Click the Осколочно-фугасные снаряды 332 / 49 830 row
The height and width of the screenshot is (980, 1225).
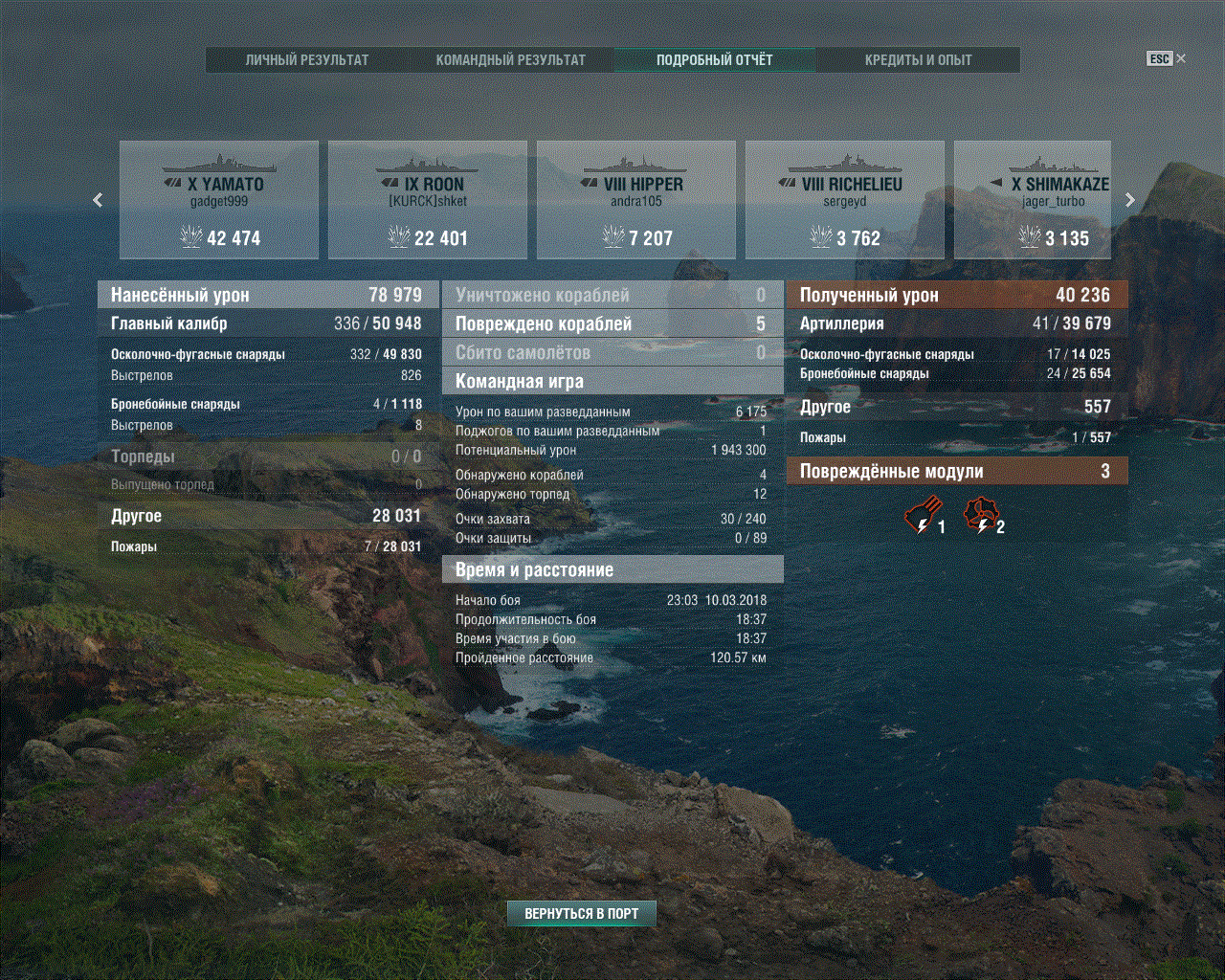pyautogui.click(x=266, y=354)
